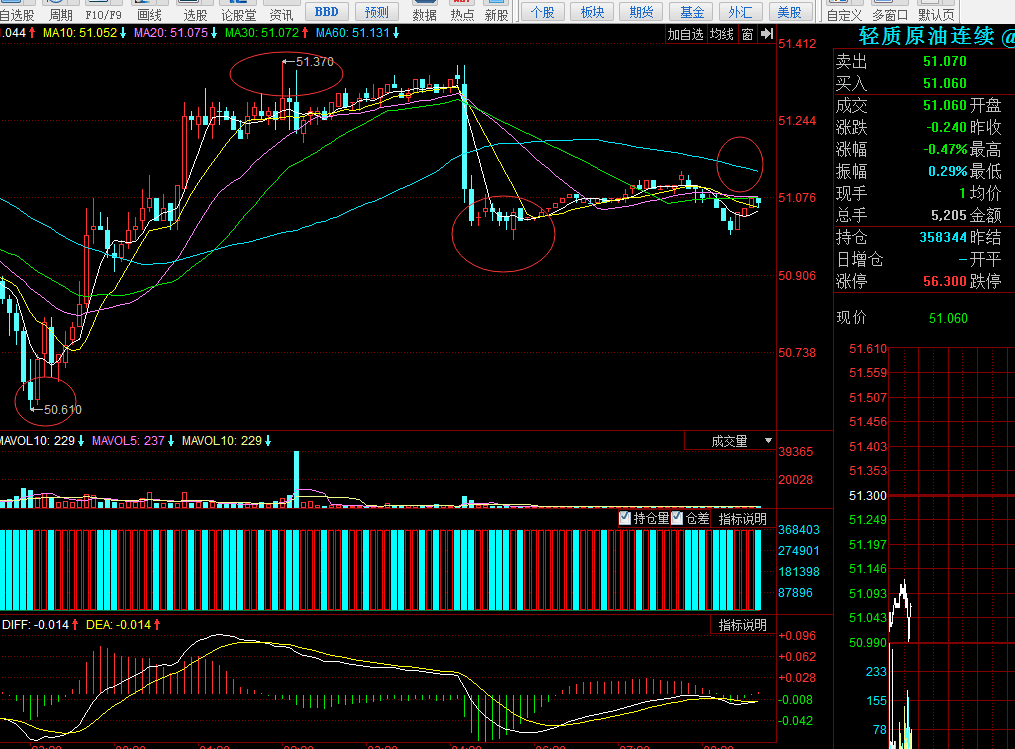
Task: Open the 数据 data toolbar item
Action: pos(425,10)
